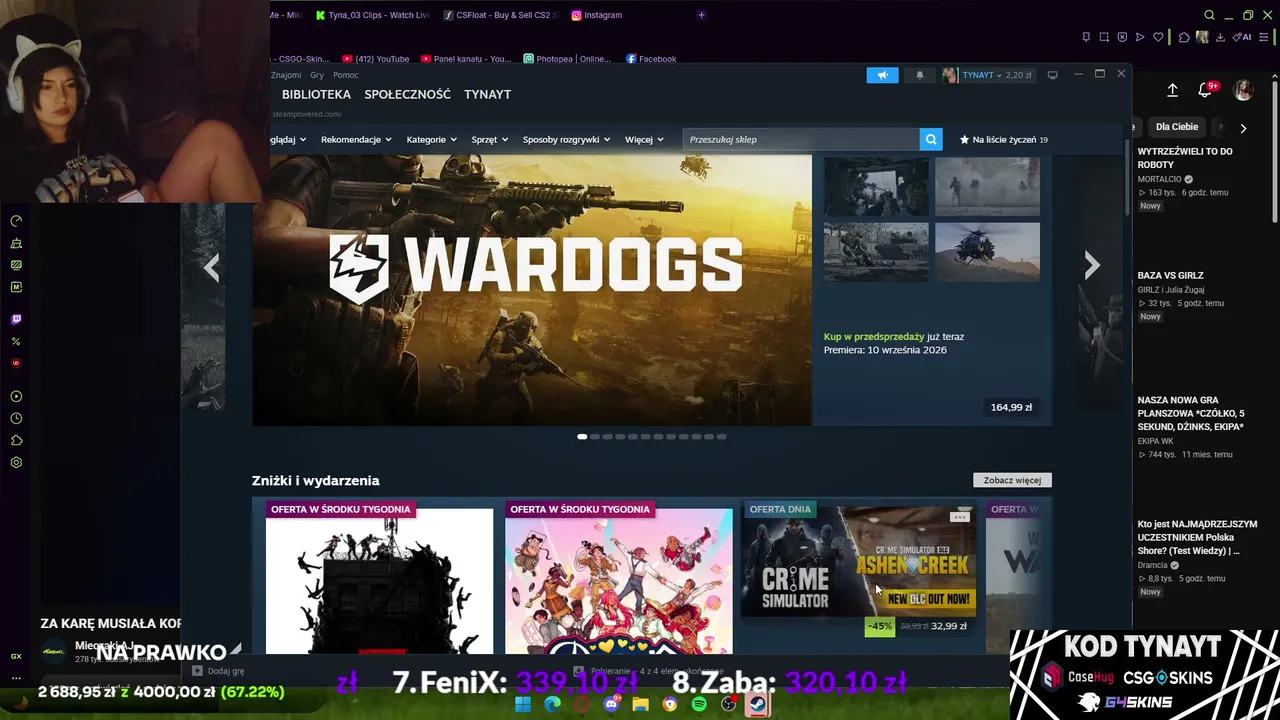The image size is (1280, 720).
Task: Select the first carousel page dot
Action: point(582,437)
